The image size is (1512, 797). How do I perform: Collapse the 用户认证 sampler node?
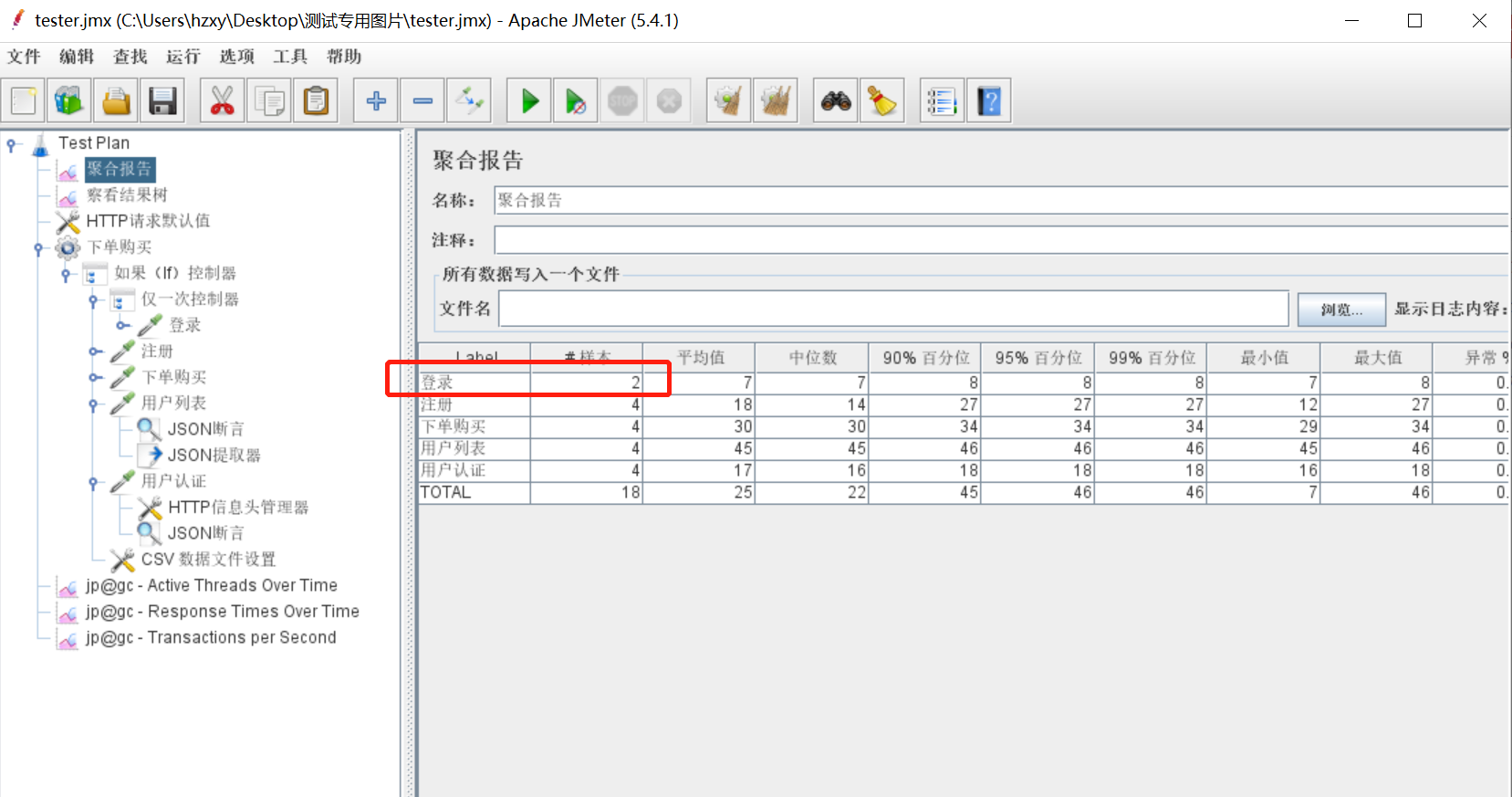93,482
